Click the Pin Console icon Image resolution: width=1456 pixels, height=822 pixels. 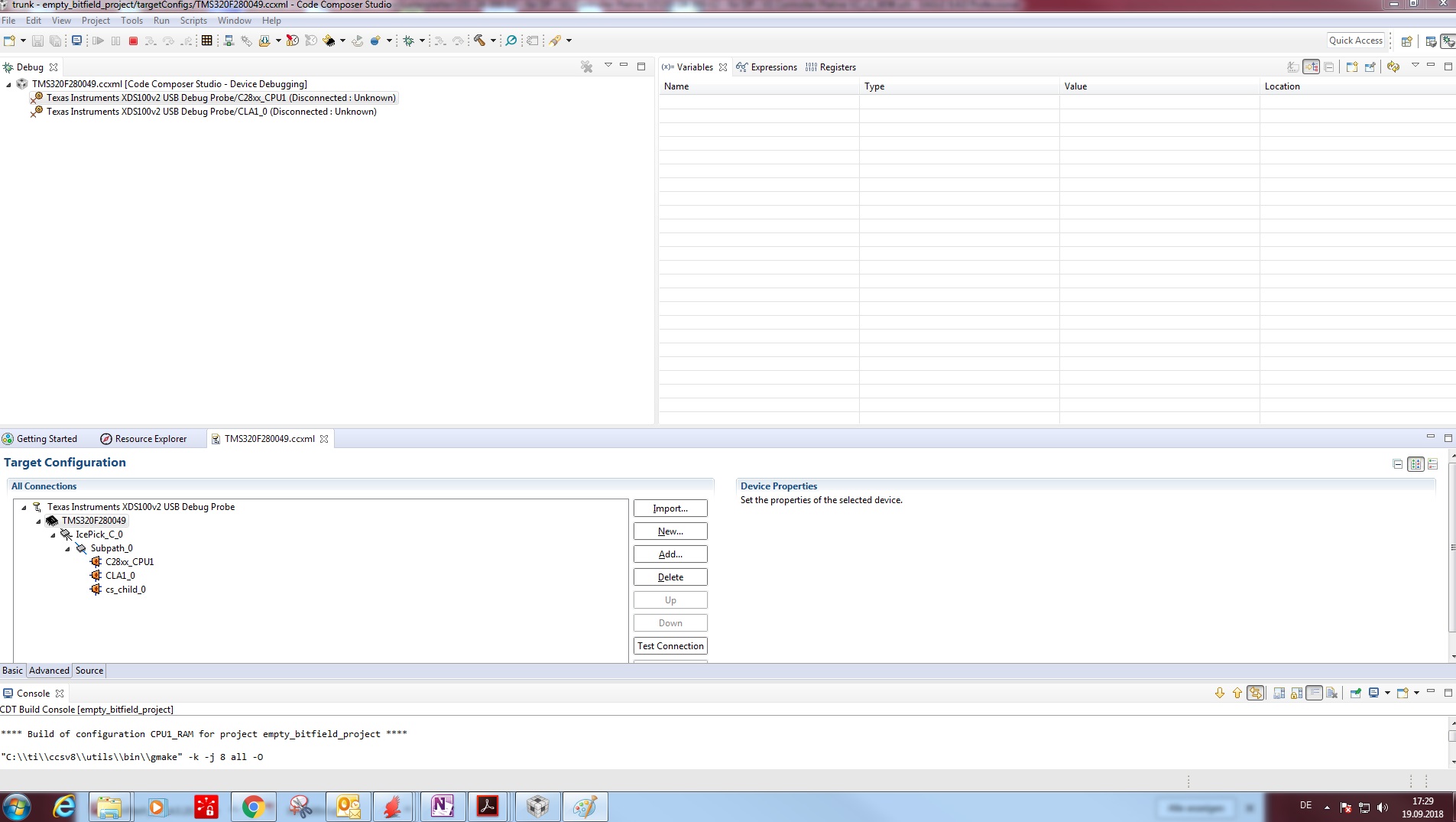1355,694
